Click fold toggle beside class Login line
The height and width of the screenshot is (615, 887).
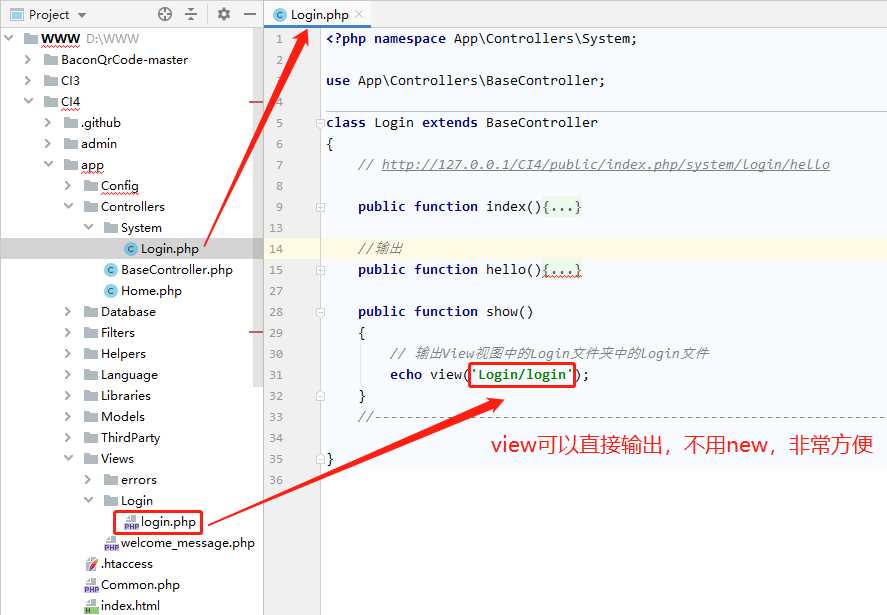[320, 122]
